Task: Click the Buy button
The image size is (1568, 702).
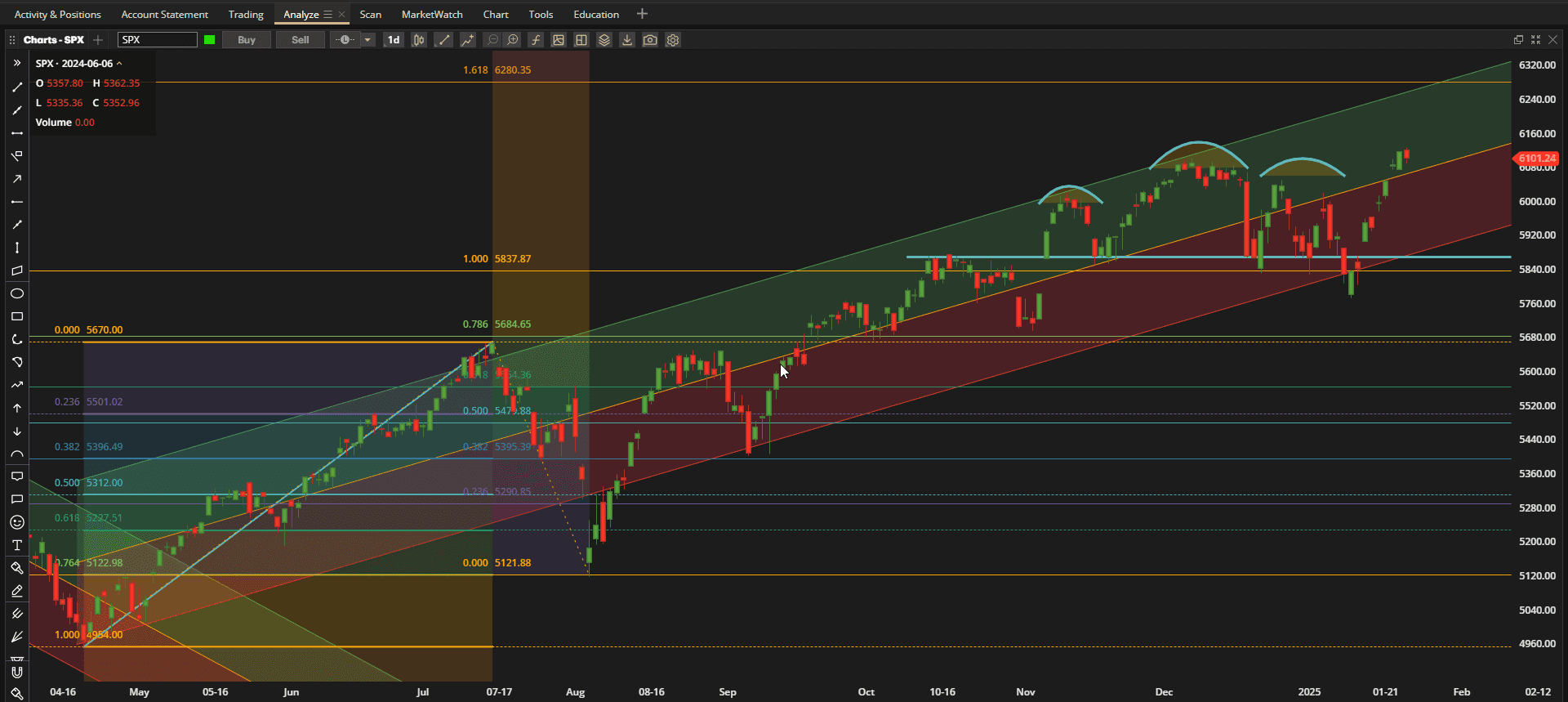Action: point(247,39)
